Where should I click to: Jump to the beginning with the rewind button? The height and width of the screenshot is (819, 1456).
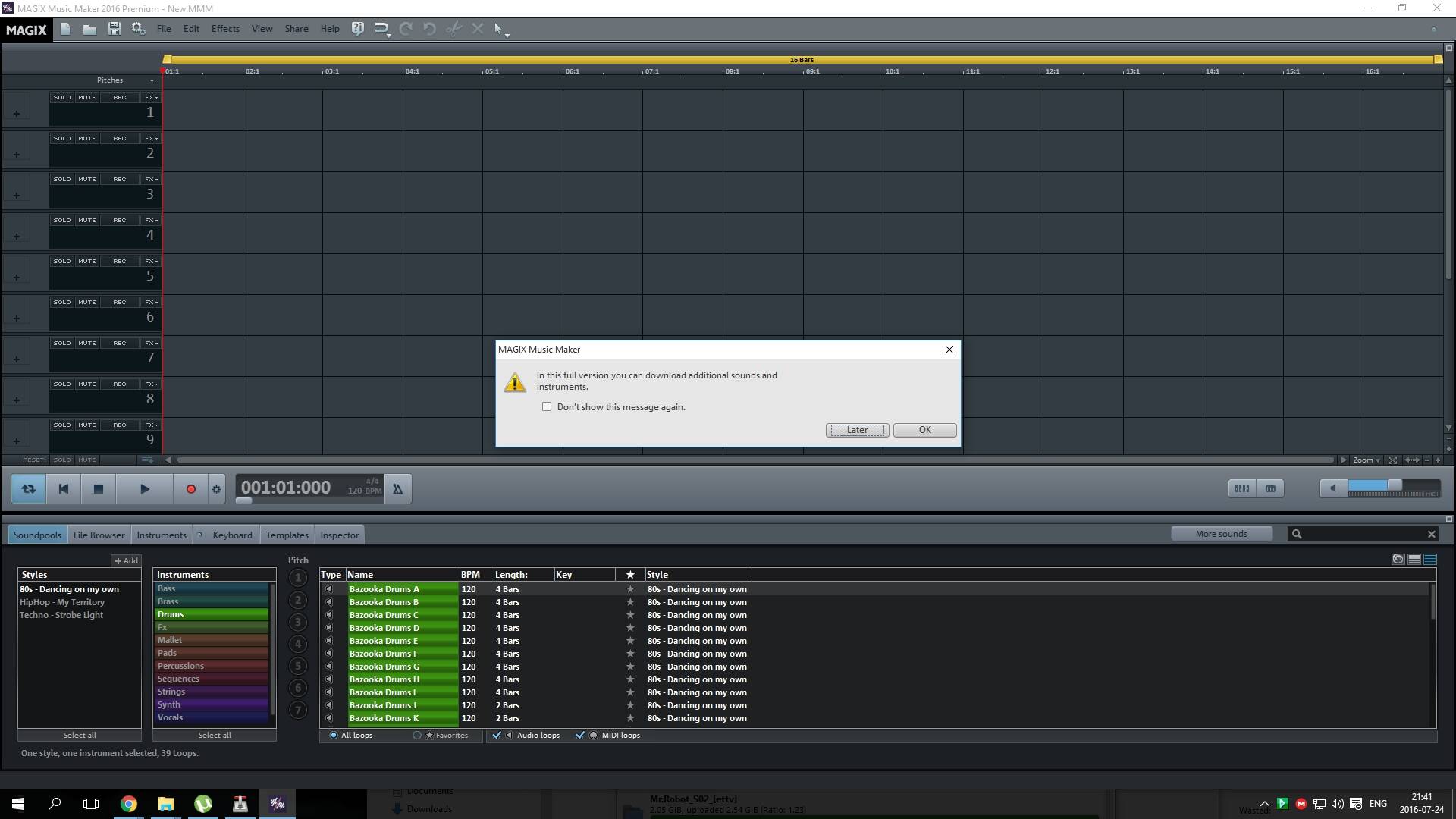coord(64,489)
